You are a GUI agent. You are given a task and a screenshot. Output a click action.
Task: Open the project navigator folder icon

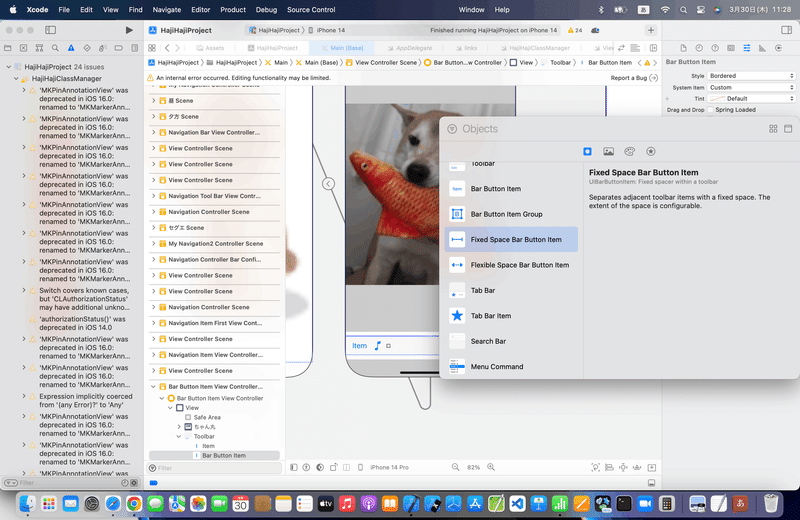(8, 48)
